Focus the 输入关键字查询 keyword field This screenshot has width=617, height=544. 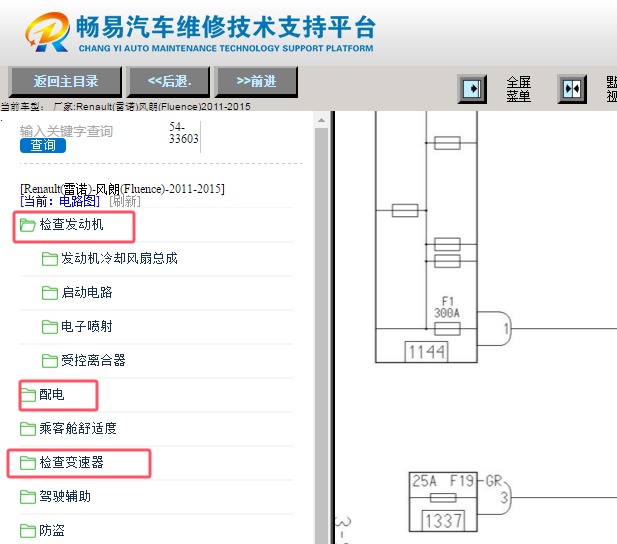pos(66,131)
